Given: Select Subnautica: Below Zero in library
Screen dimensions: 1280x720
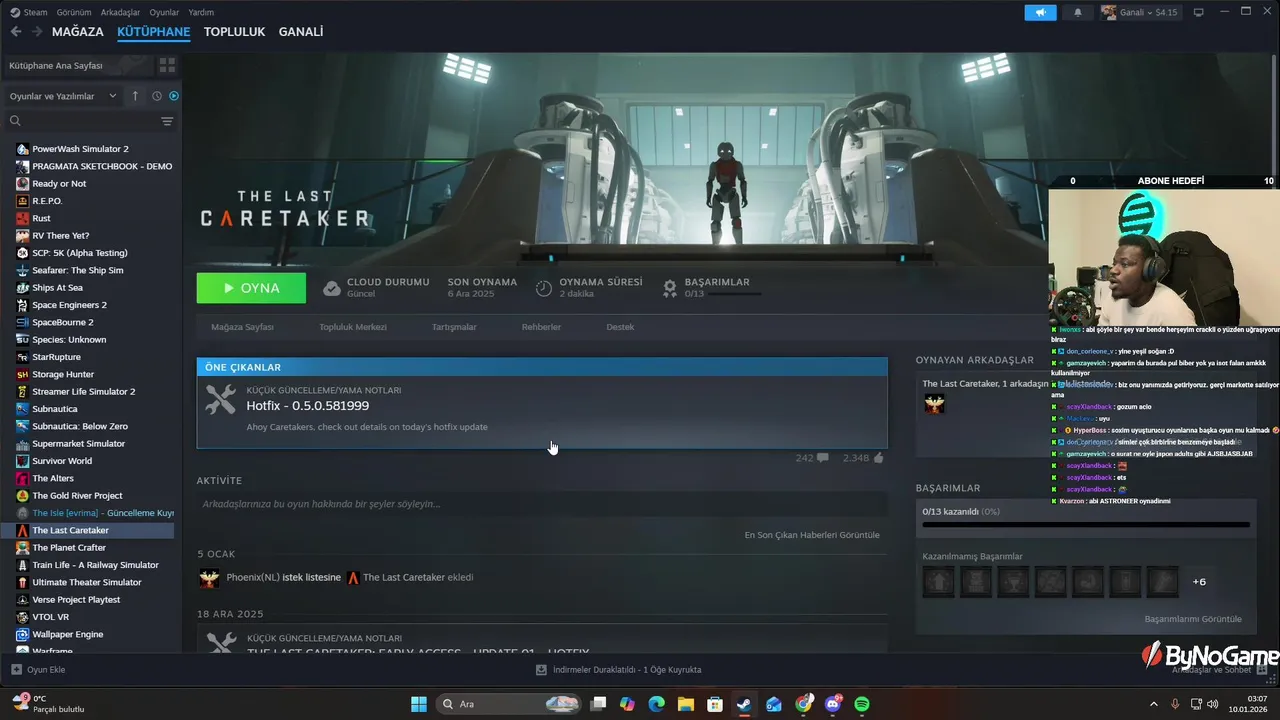Looking at the screenshot, I should tap(80, 426).
